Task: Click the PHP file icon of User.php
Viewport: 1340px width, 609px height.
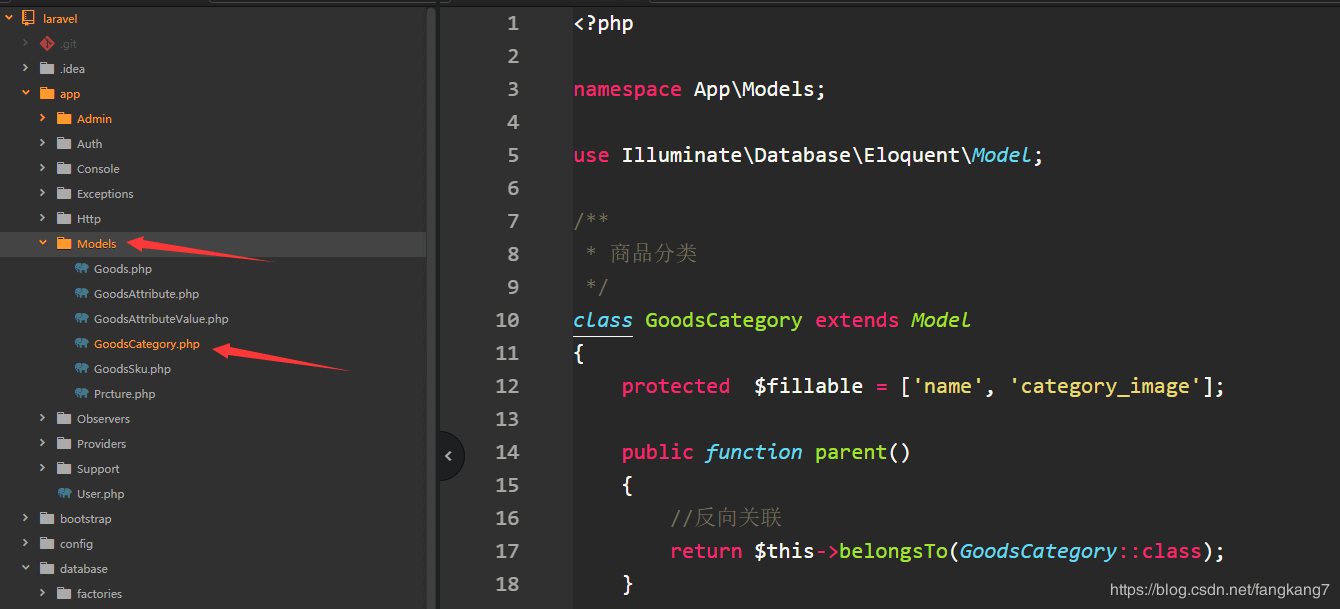Action: click(x=64, y=493)
